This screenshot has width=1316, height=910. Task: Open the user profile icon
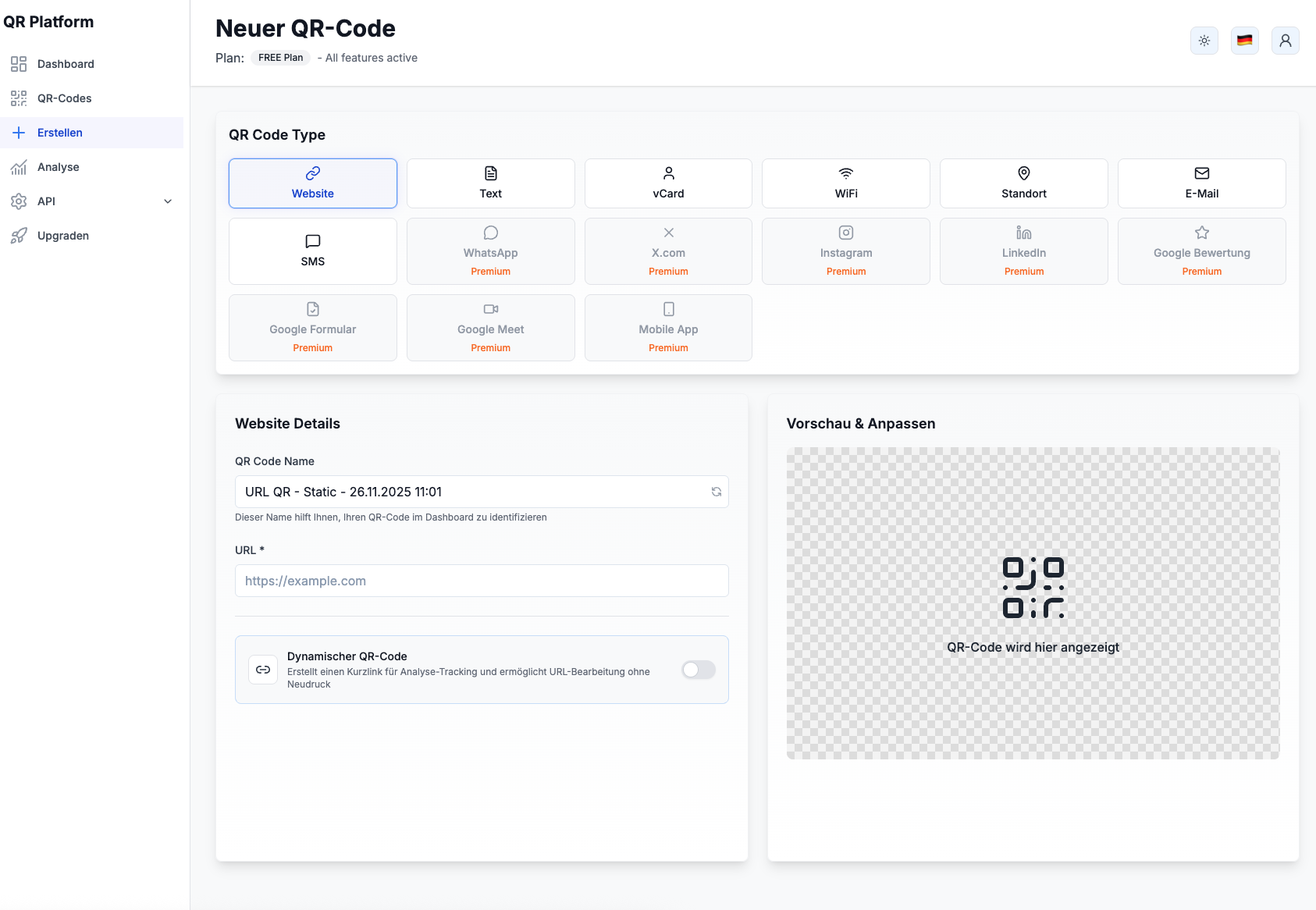[1286, 41]
